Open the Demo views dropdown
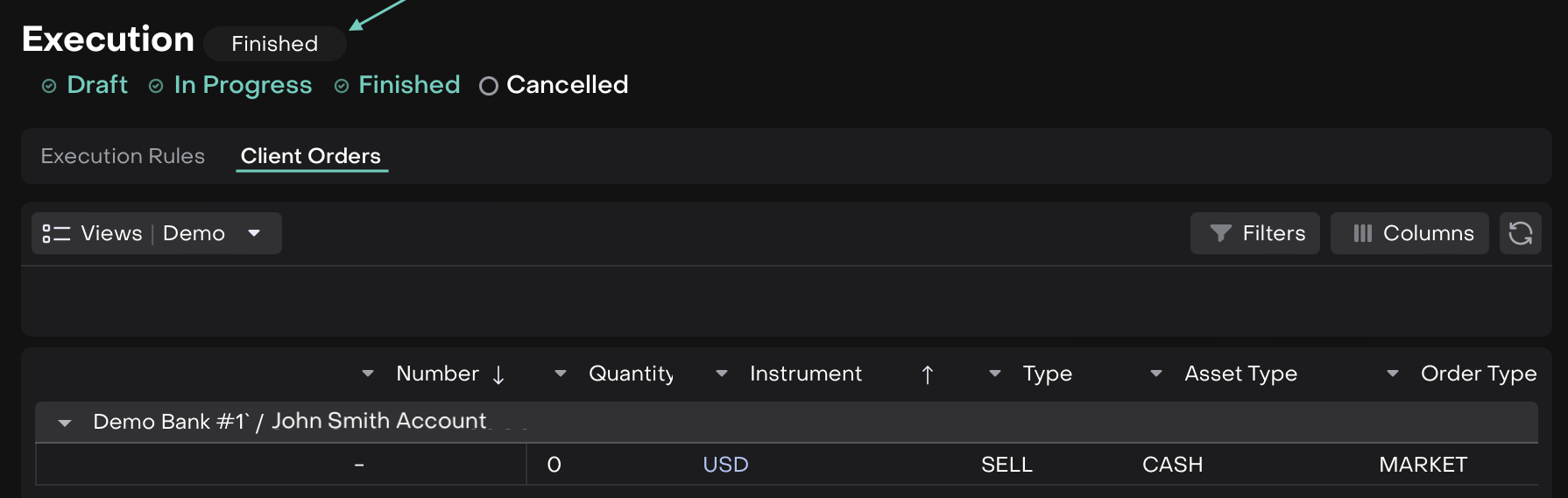 pyautogui.click(x=254, y=233)
